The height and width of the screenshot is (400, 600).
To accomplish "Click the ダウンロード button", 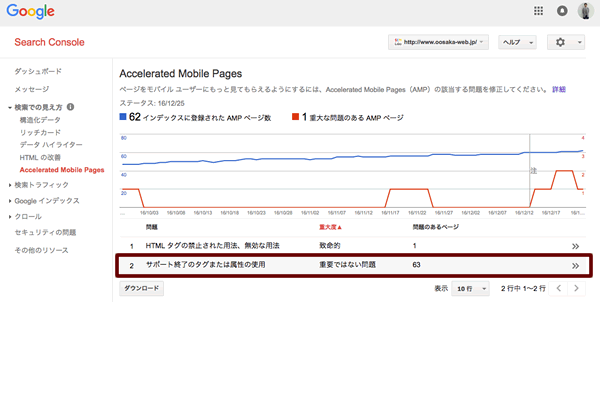I will pos(142,288).
